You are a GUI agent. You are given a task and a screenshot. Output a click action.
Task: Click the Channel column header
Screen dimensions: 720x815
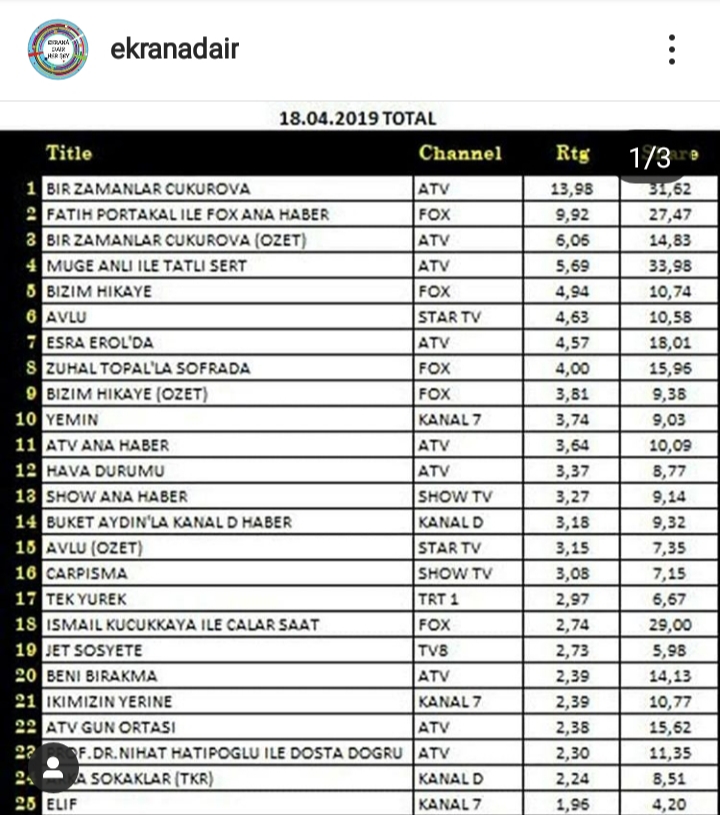460,154
